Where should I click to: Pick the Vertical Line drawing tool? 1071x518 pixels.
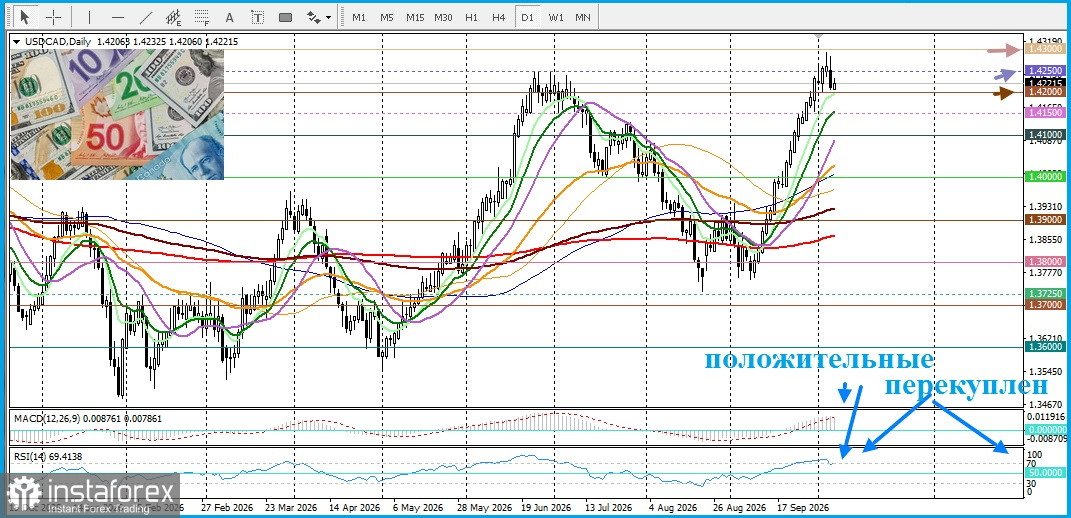(90, 16)
